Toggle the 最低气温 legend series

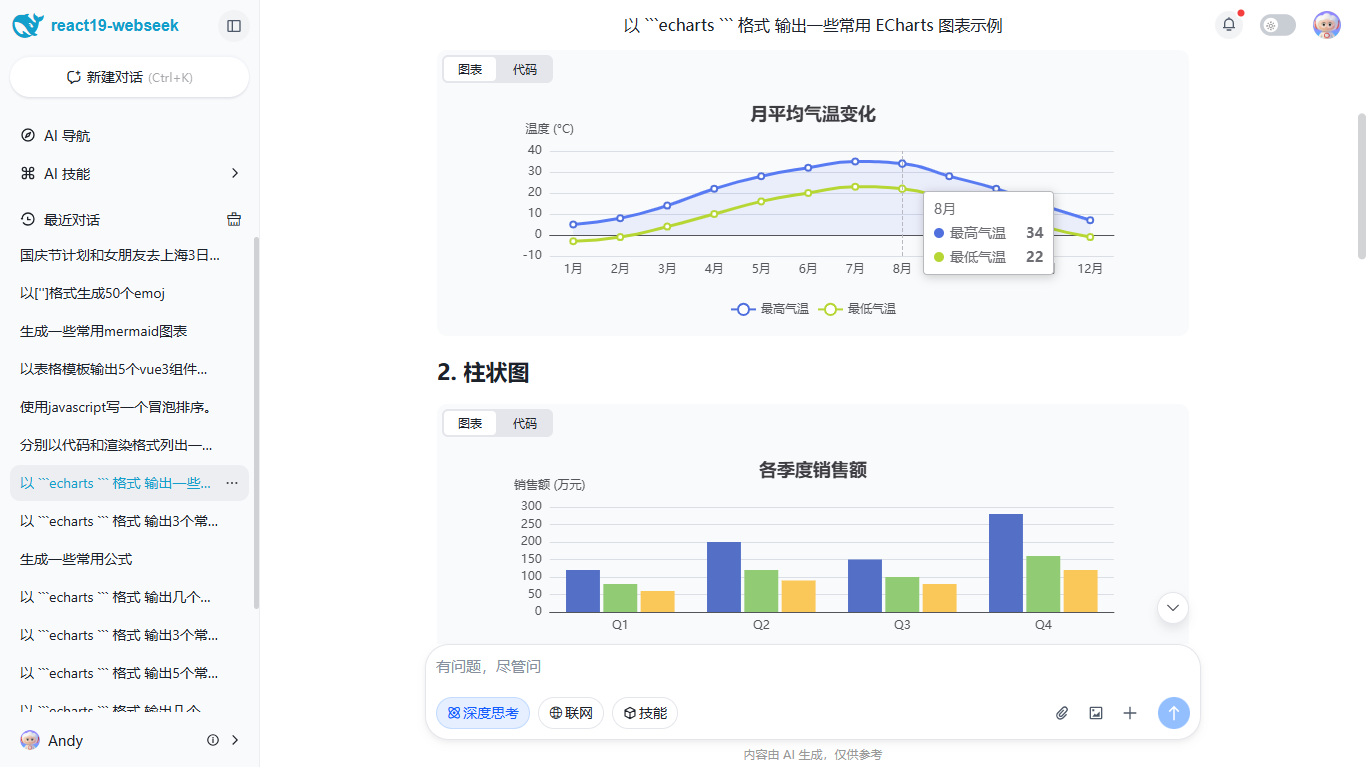pos(857,309)
